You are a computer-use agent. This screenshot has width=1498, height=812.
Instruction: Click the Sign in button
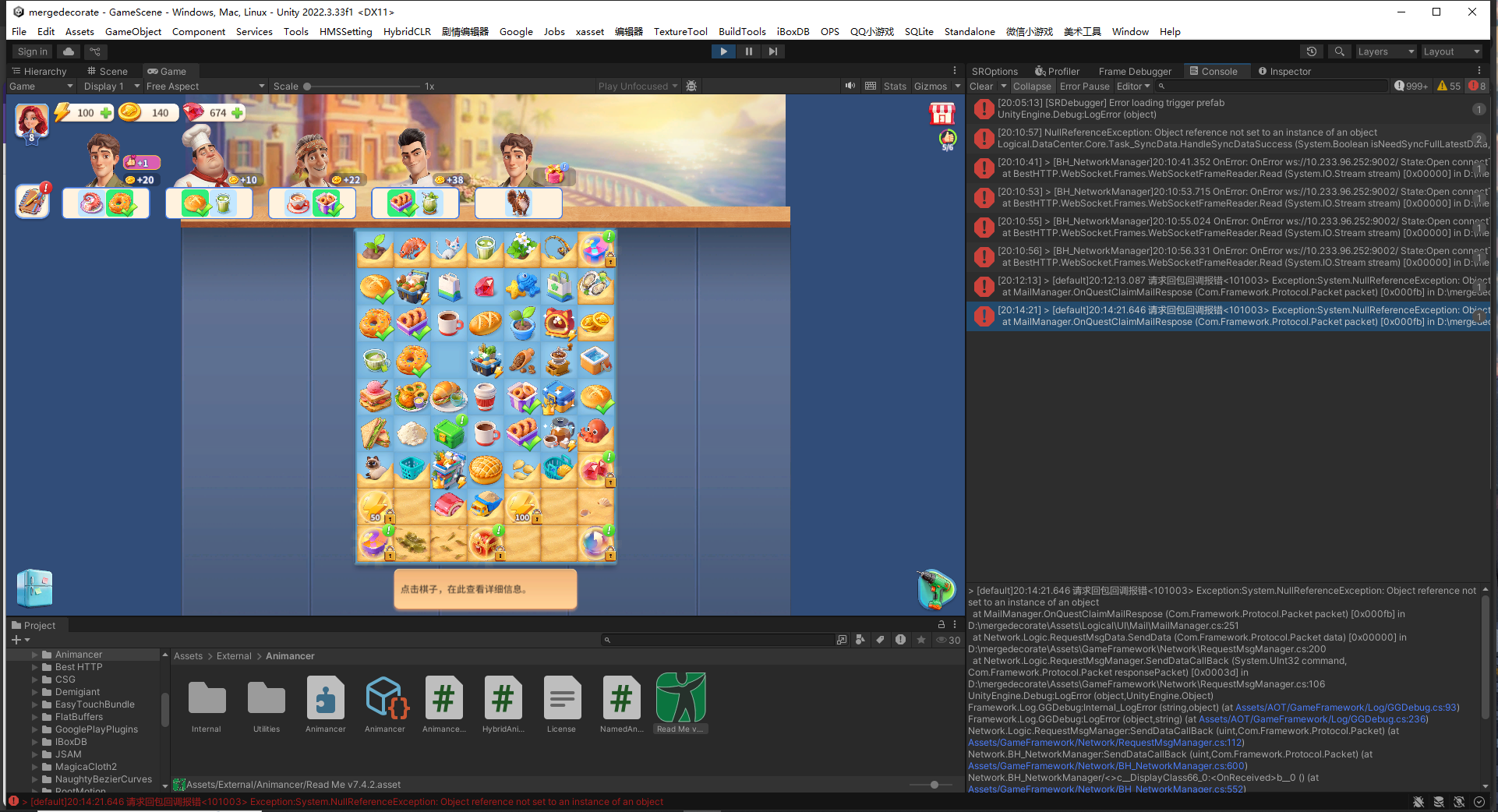pos(33,51)
